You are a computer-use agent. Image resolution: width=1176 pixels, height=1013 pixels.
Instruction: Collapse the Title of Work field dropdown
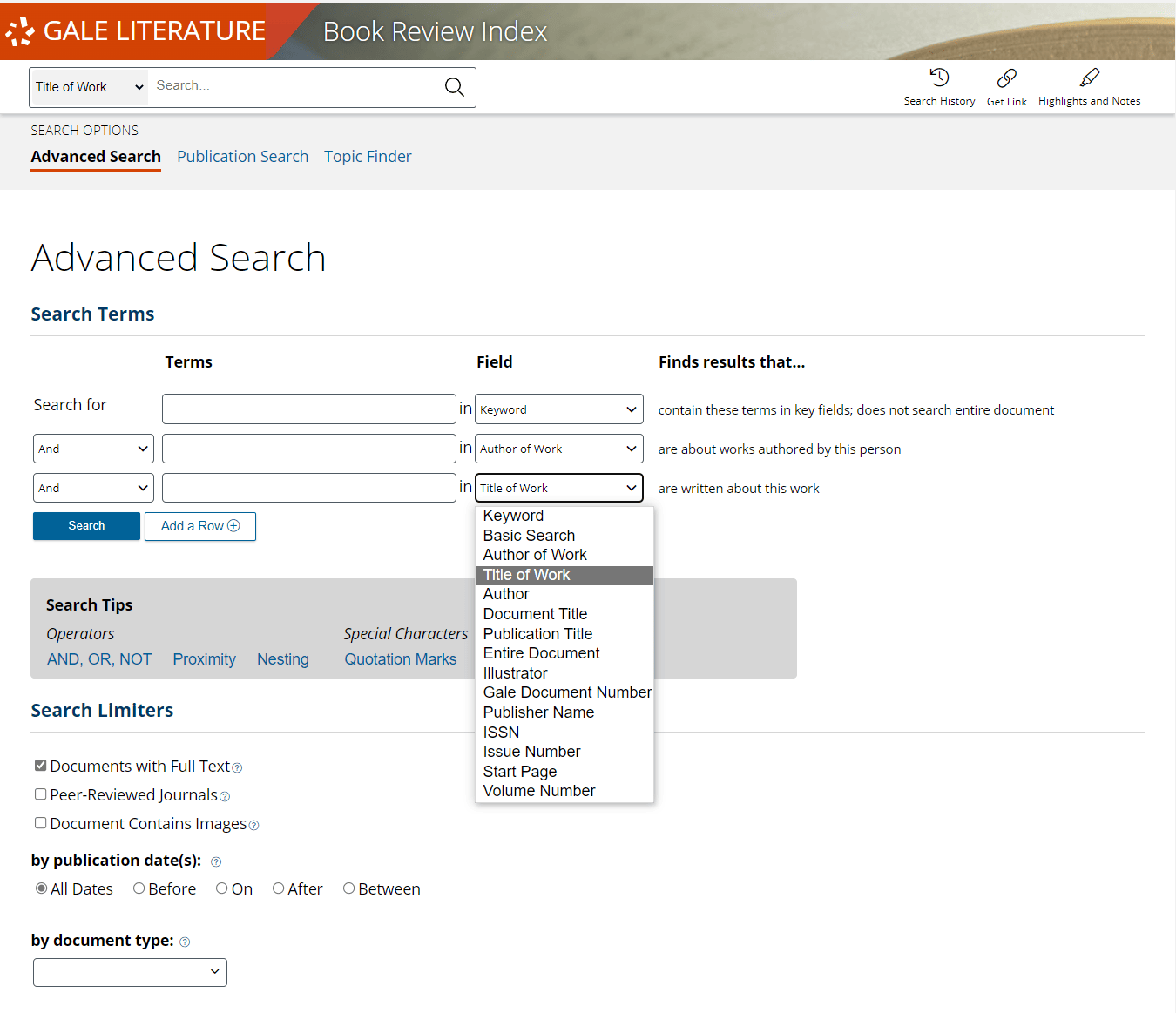(x=559, y=488)
